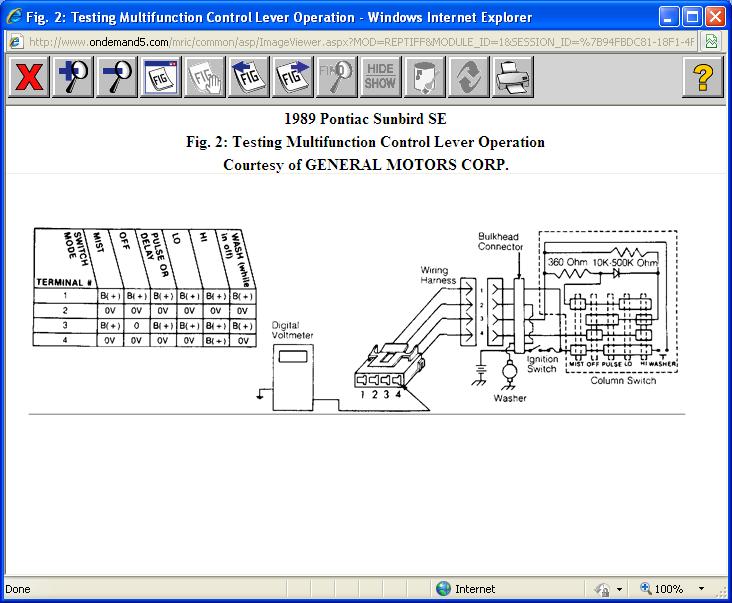Open the find magnifier tool

336,77
